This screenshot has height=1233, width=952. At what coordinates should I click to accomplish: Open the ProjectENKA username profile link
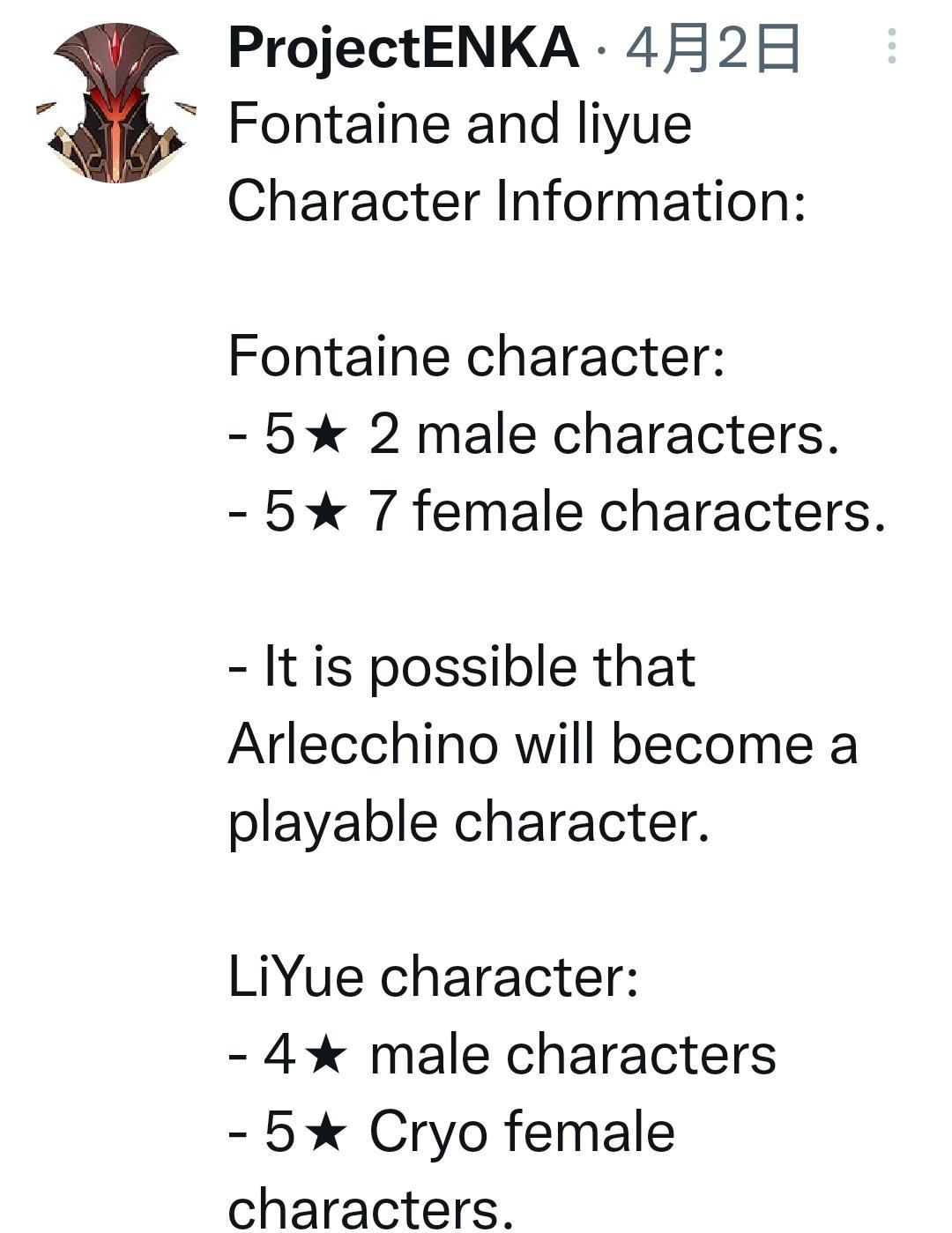pyautogui.click(x=403, y=48)
